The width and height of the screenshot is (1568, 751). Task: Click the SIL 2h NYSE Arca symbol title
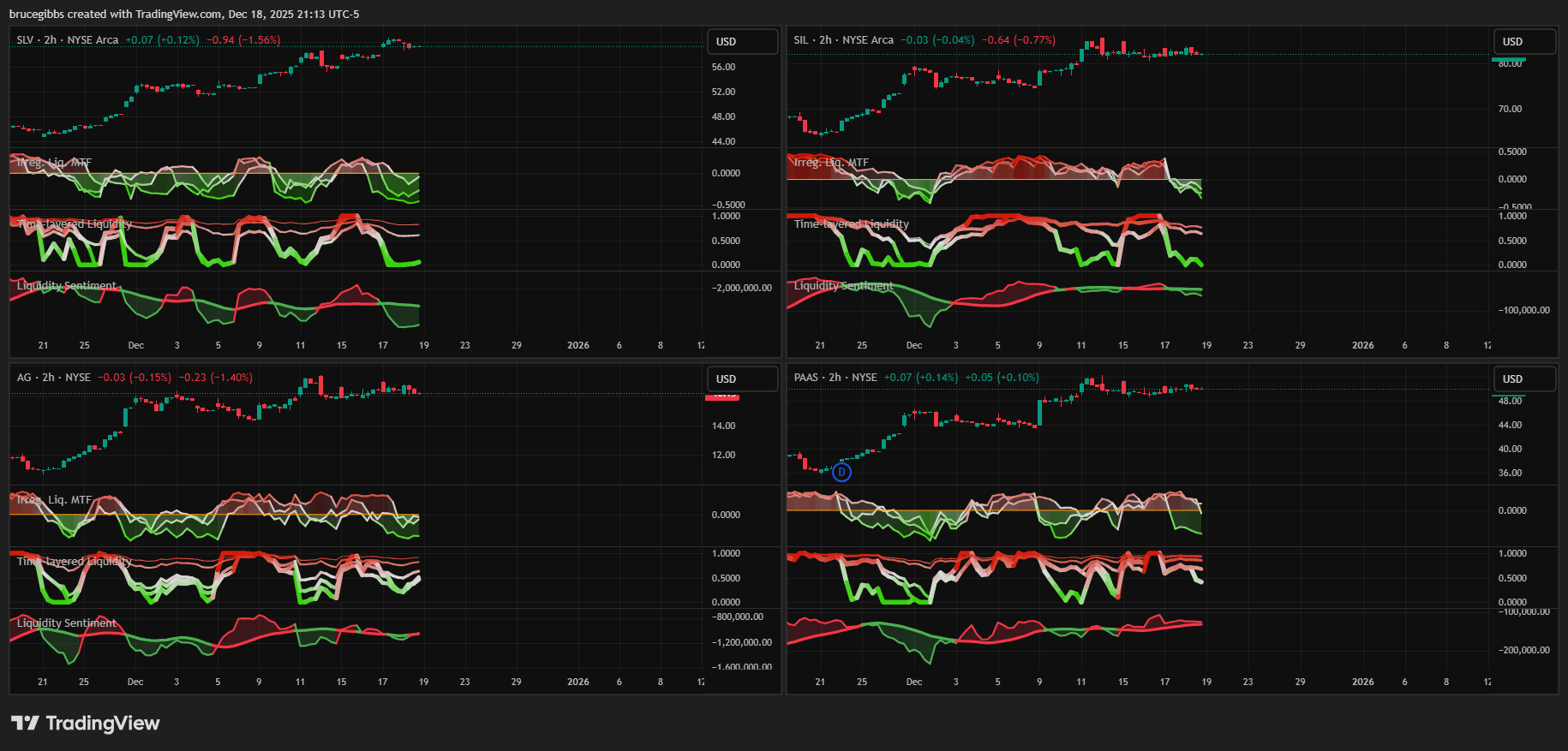click(x=843, y=40)
